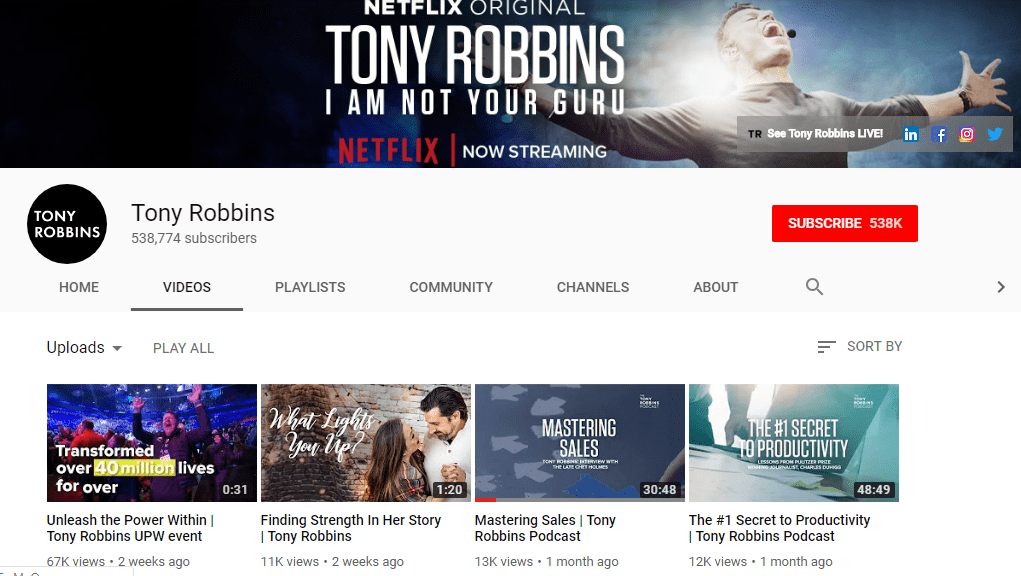This screenshot has height=576, width=1021.
Task: Click the 30:48 duration badge
Action: click(660, 489)
